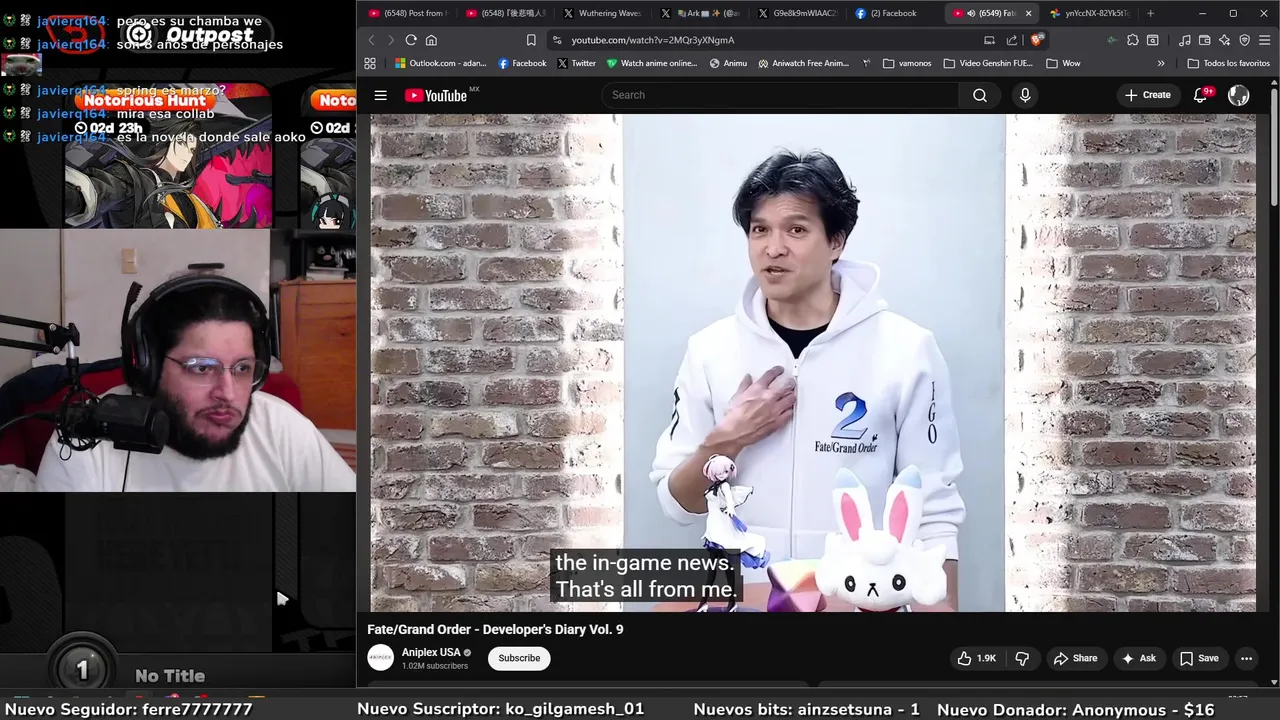Open the Outlook.com bookmark
This screenshot has height=720, width=1280.
(440, 63)
